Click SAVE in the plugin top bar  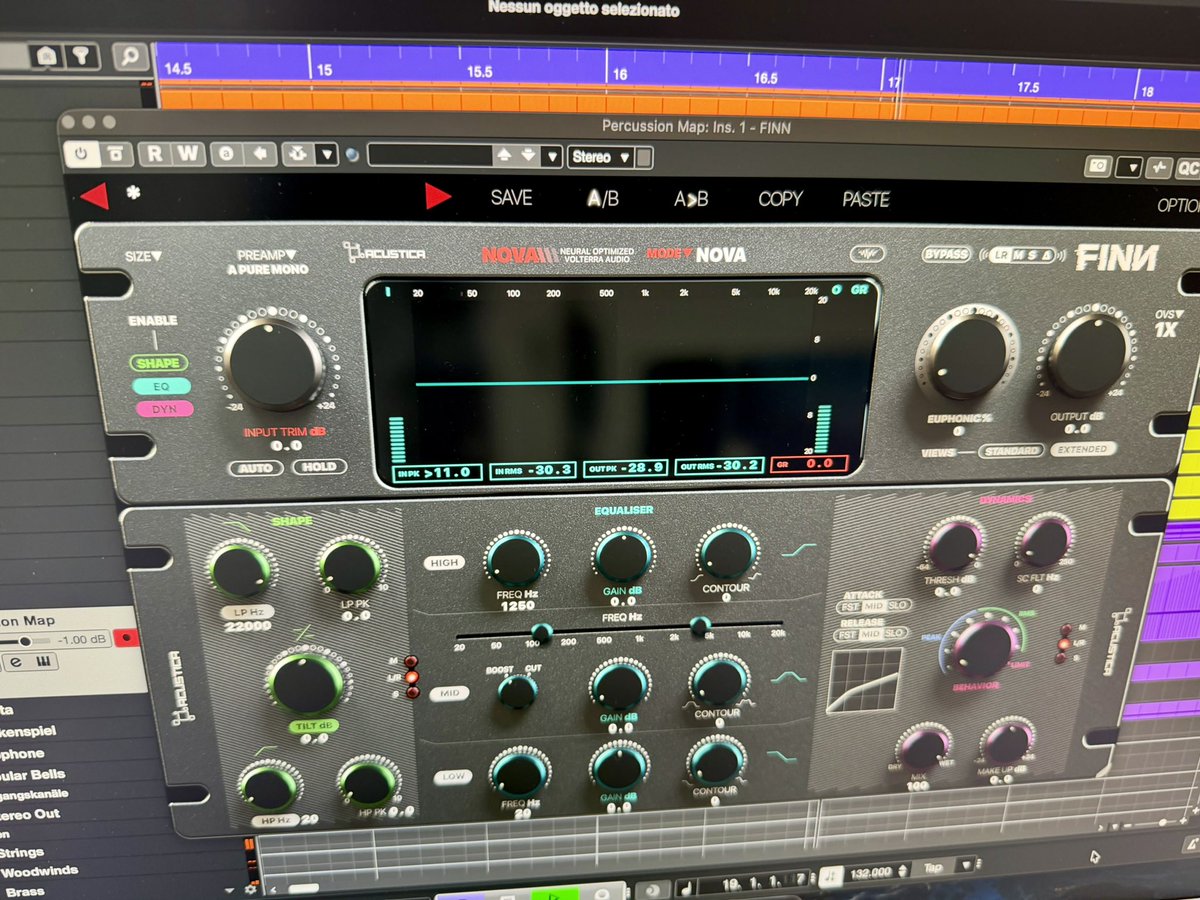(511, 198)
